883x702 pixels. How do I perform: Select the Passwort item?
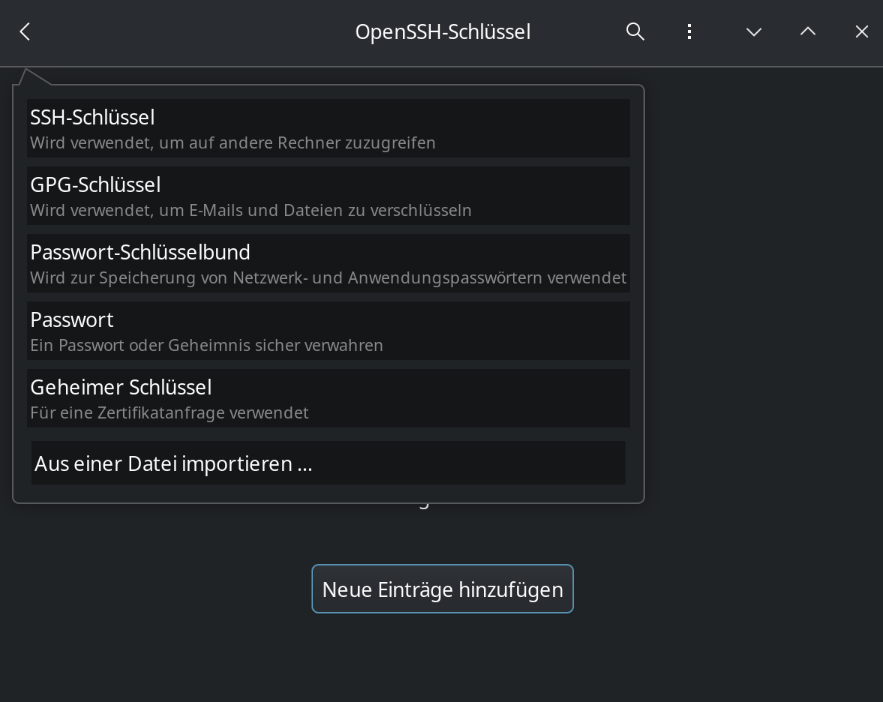(x=72, y=320)
